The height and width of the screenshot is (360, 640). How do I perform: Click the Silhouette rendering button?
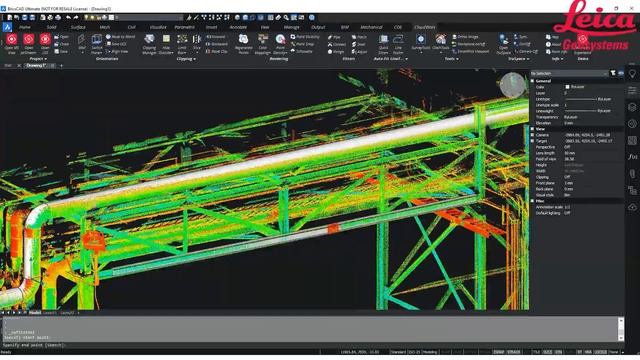pos(302,51)
